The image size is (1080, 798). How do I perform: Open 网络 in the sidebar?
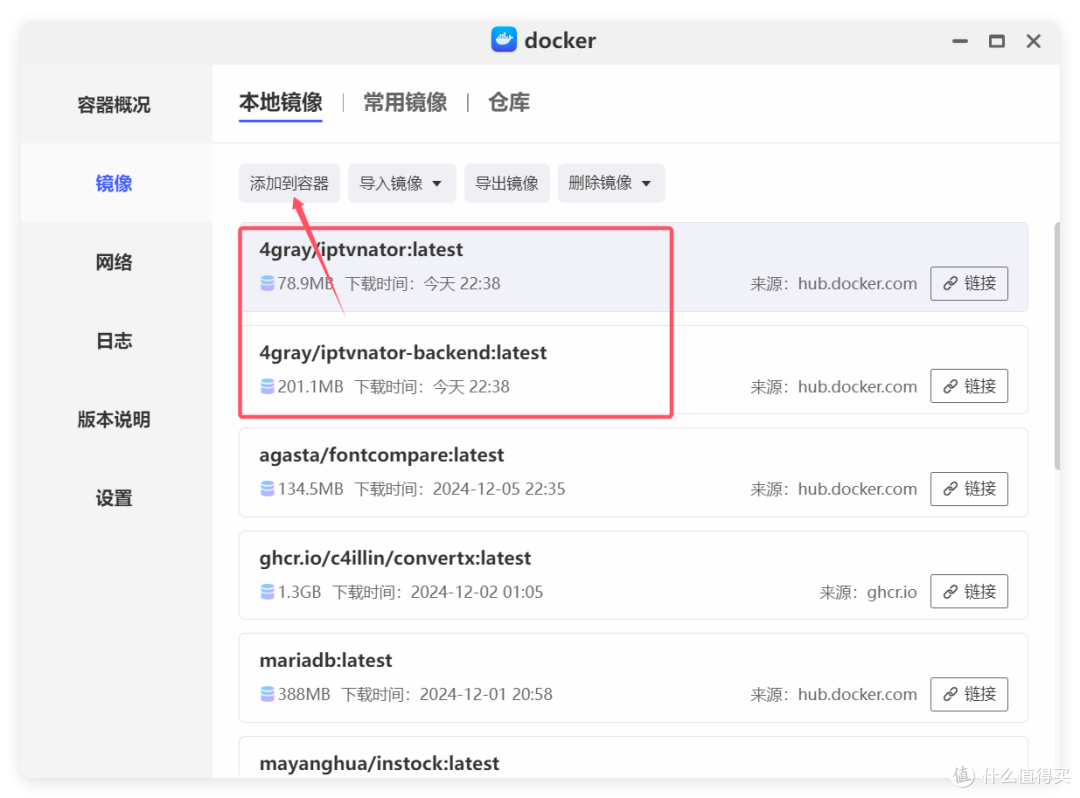[x=113, y=261]
